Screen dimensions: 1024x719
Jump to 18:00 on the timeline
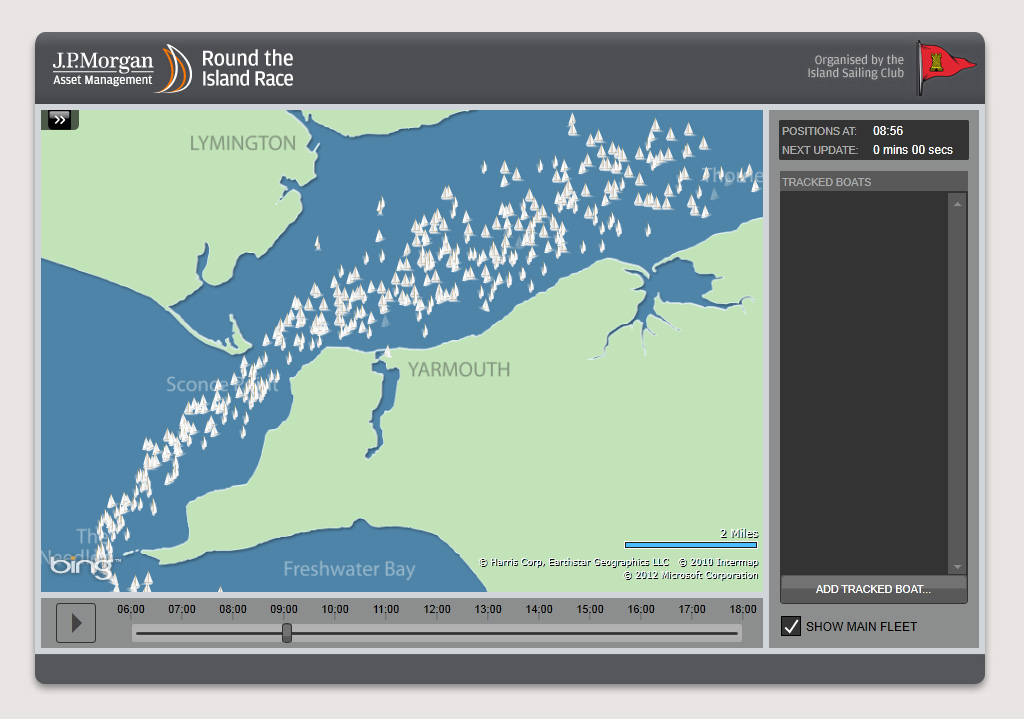pyautogui.click(x=742, y=632)
